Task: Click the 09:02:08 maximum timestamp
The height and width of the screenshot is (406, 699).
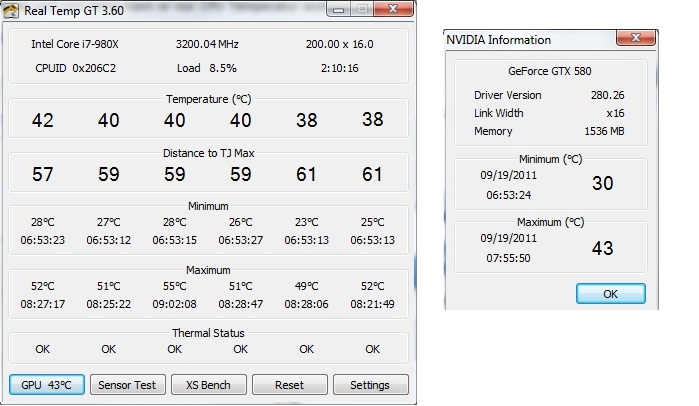Action: click(175, 304)
